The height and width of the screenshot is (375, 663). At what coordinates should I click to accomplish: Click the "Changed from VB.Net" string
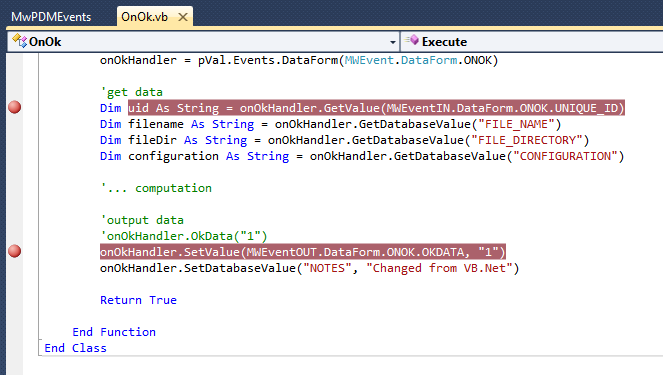439,268
